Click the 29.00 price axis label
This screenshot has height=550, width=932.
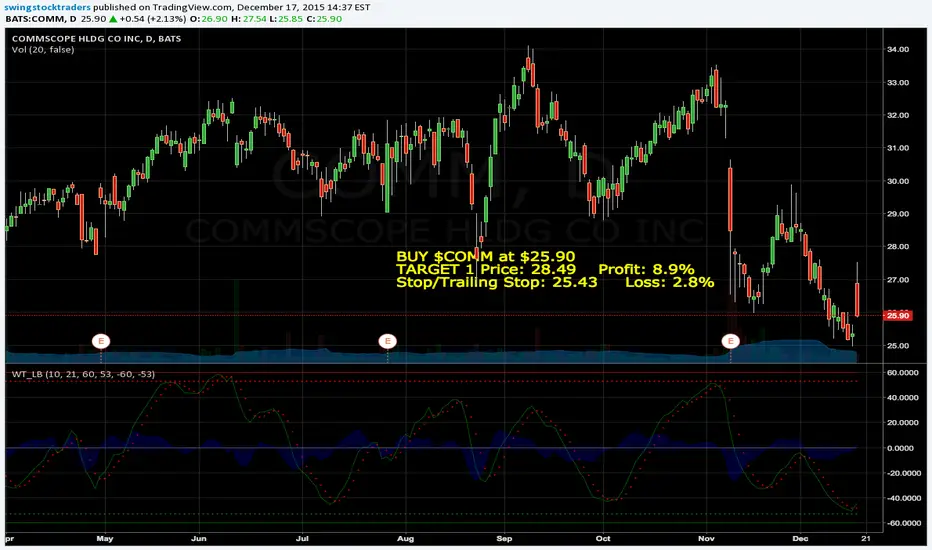coord(898,214)
